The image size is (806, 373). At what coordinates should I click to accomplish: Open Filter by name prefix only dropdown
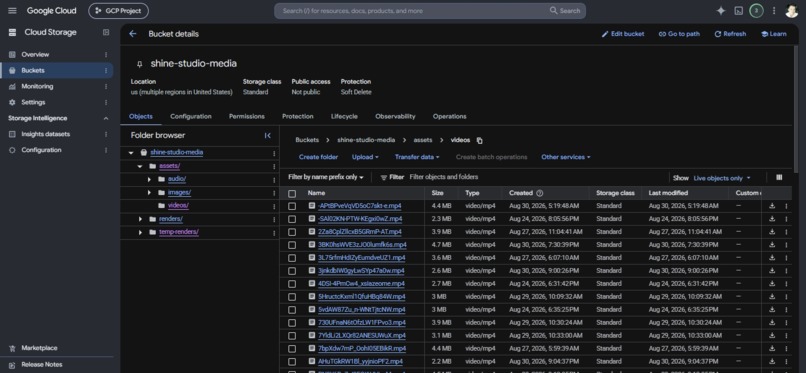(326, 177)
